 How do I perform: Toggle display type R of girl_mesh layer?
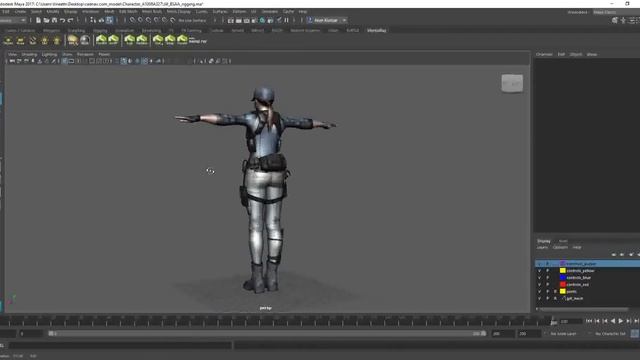tap(555, 298)
